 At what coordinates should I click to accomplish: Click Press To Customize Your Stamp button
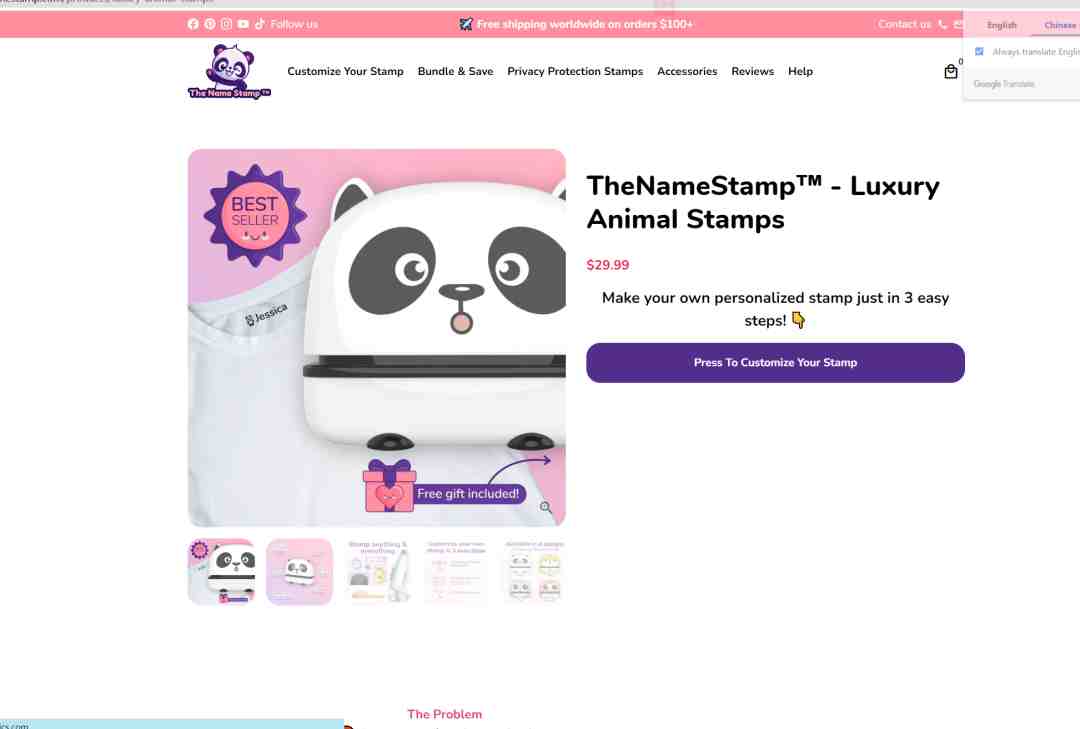point(775,362)
